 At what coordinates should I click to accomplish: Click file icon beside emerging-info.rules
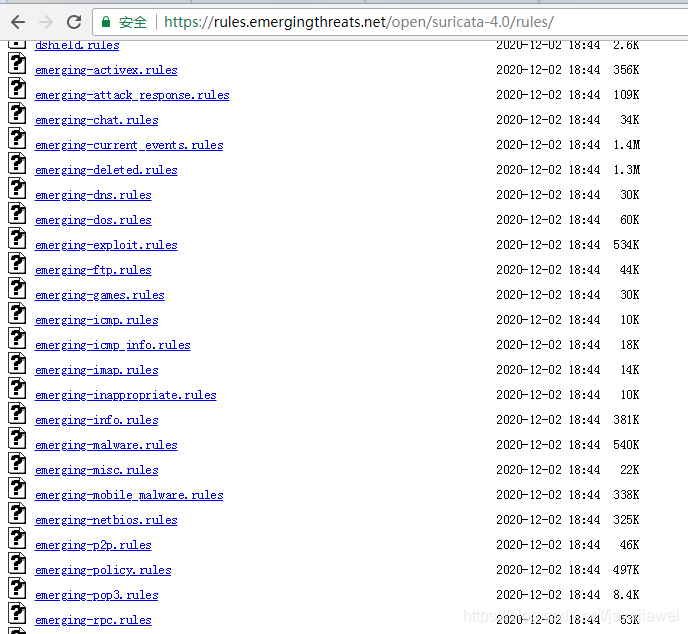pos(17,413)
